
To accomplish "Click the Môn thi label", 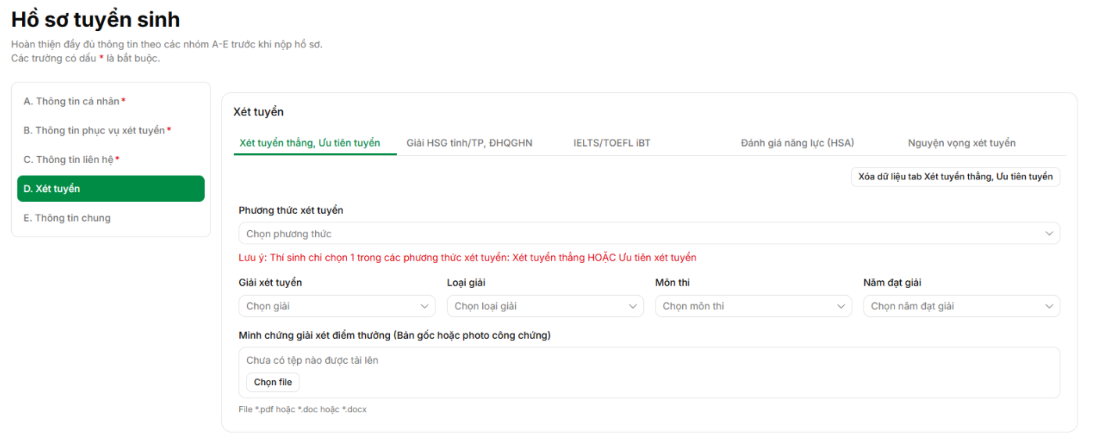I will point(673,283).
